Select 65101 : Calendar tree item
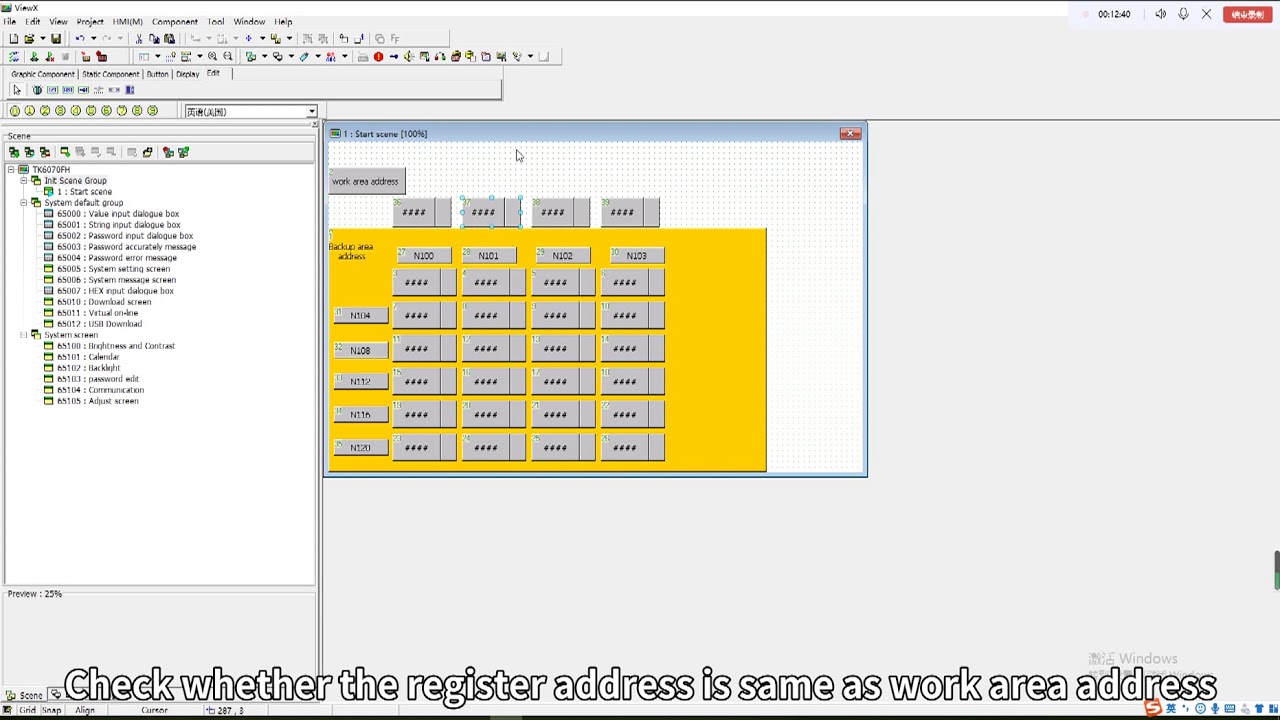Image resolution: width=1280 pixels, height=720 pixels. point(88,357)
